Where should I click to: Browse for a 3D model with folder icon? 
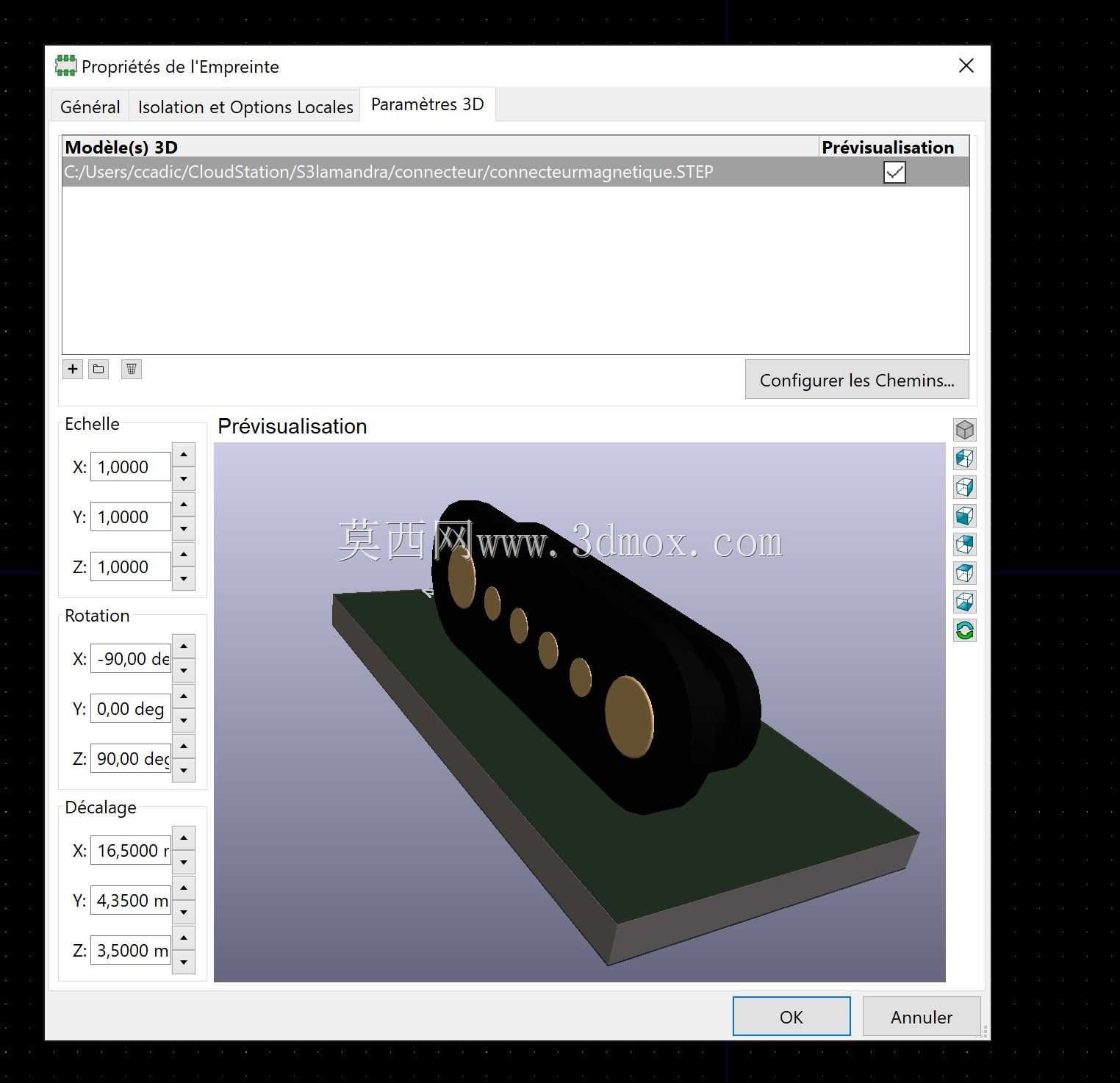point(98,369)
